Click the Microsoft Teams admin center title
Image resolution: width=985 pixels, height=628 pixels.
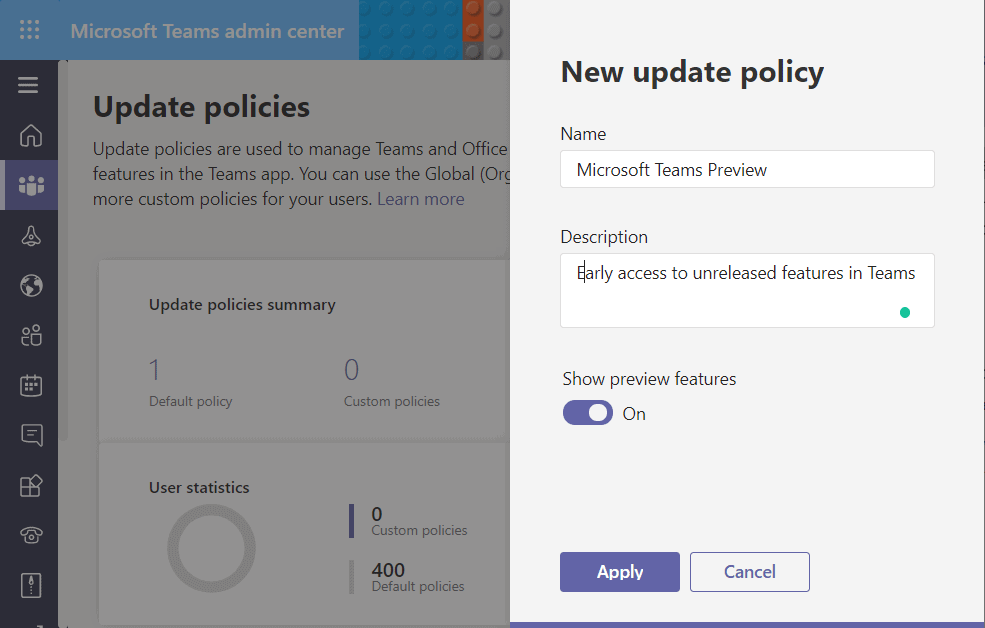[x=207, y=31]
